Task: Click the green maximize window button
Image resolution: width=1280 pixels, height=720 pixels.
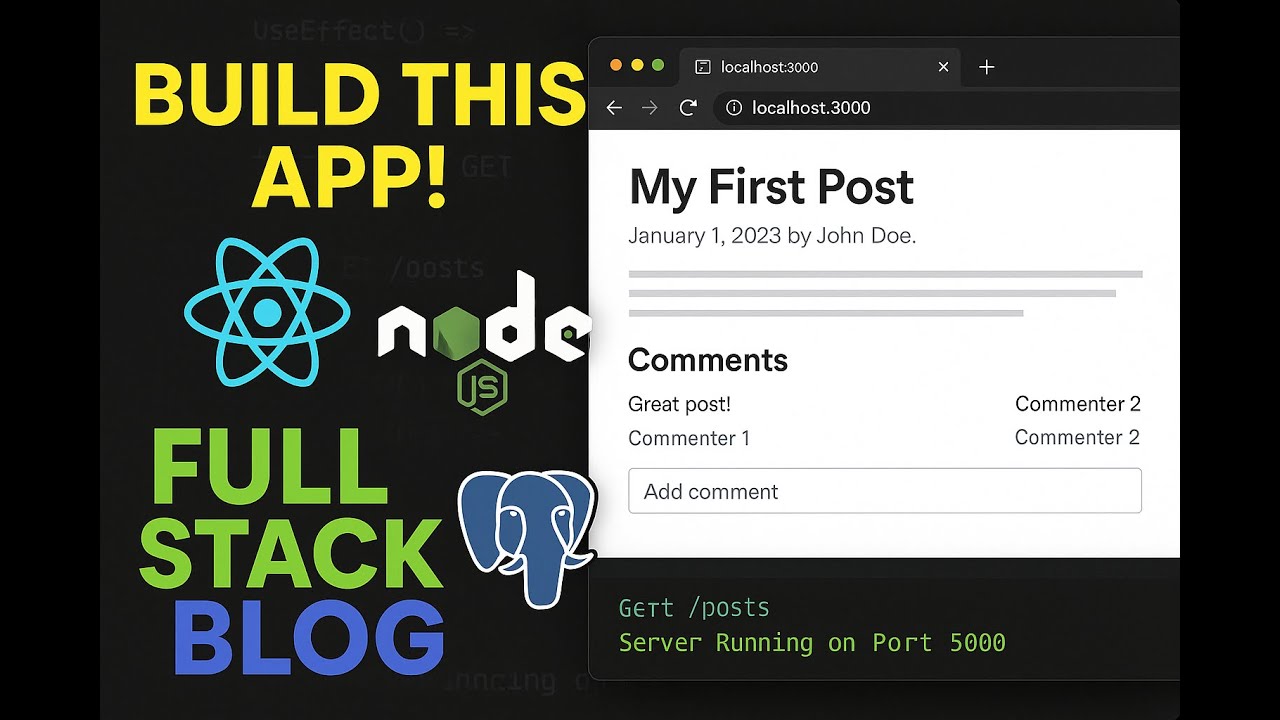Action: click(658, 65)
